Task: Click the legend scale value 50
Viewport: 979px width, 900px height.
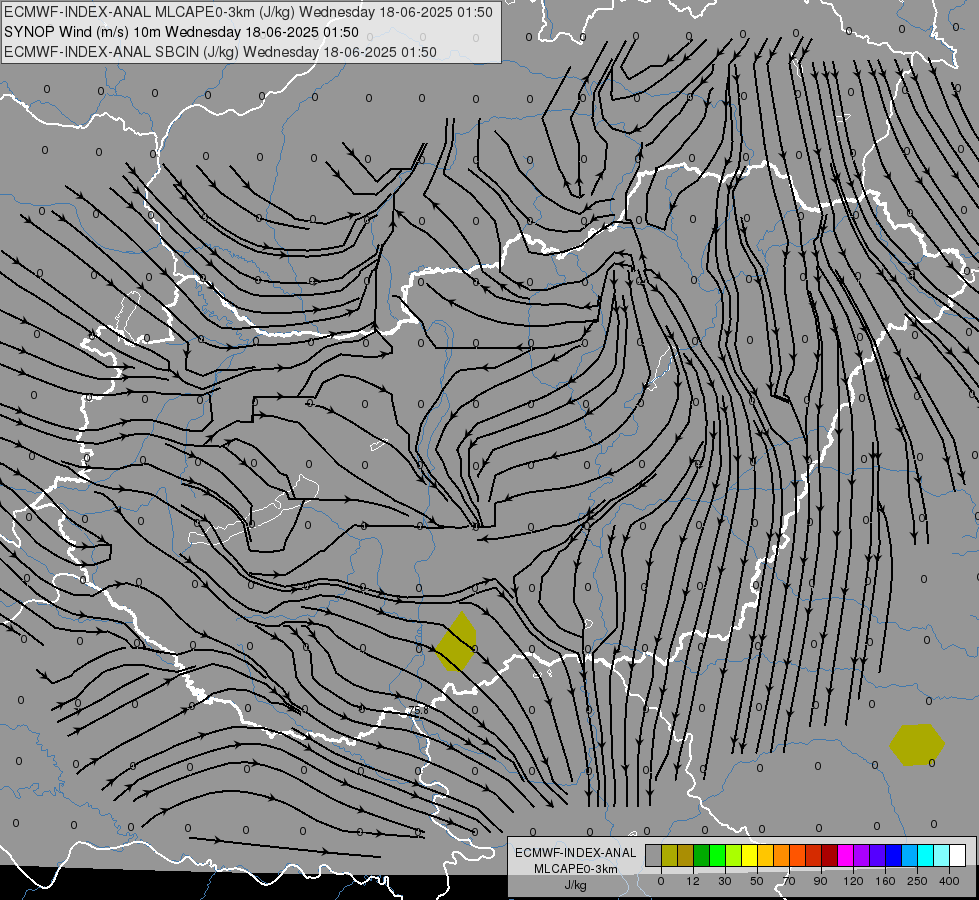Action: pos(757,881)
